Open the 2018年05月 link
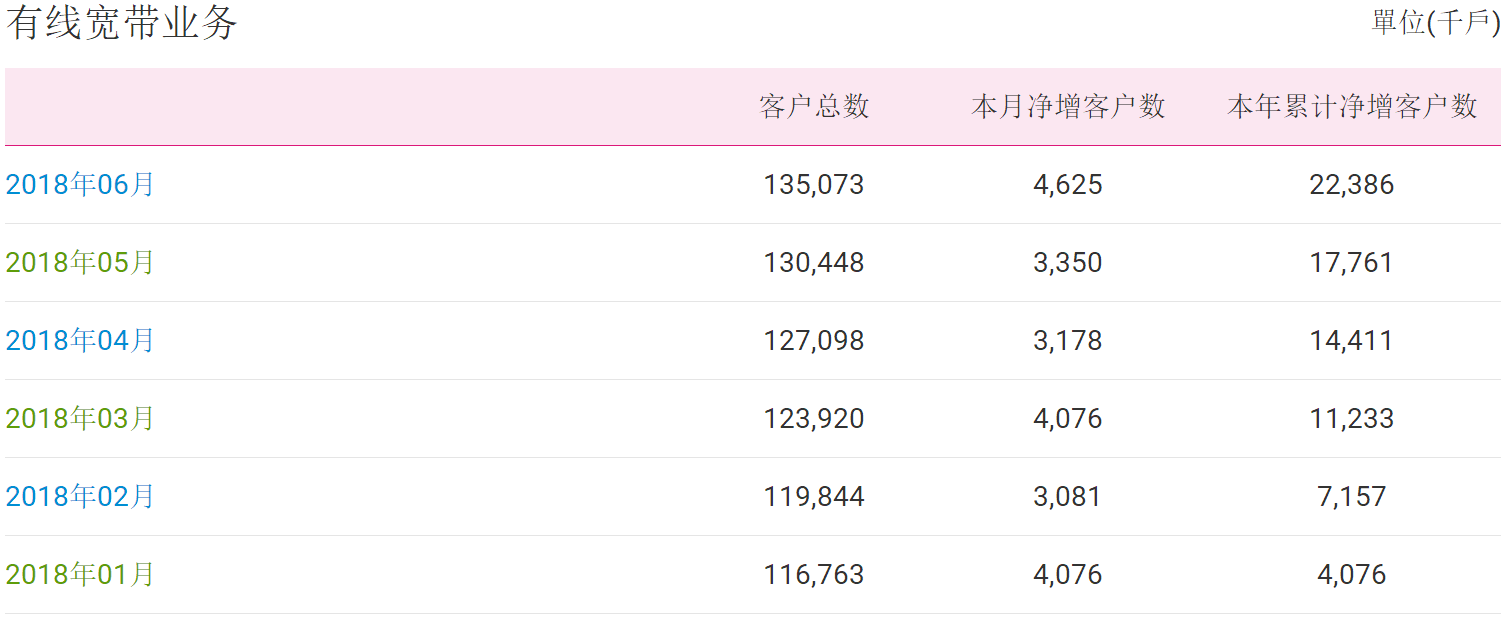Screen dimensions: 1505x619 coord(80,263)
